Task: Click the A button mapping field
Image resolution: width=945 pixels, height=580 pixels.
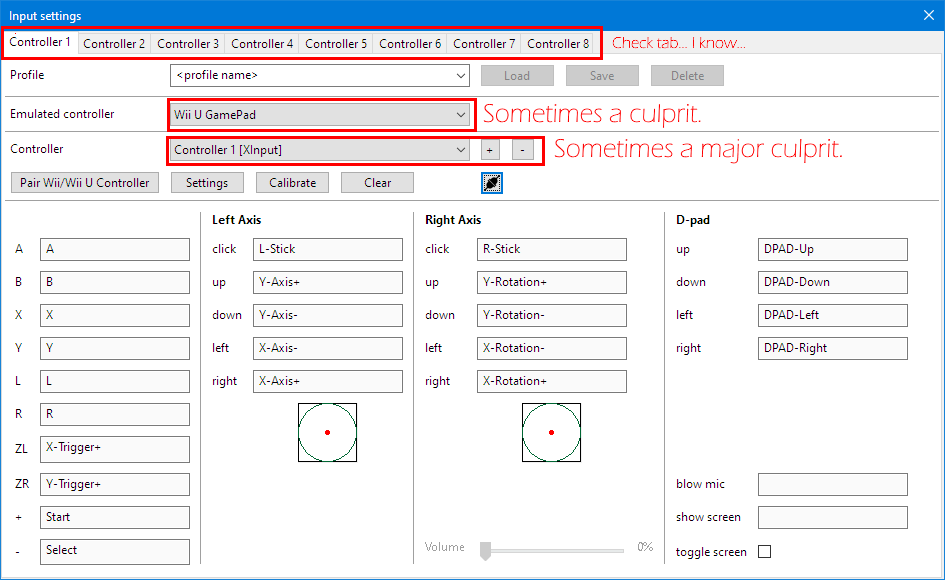Action: [x=115, y=249]
